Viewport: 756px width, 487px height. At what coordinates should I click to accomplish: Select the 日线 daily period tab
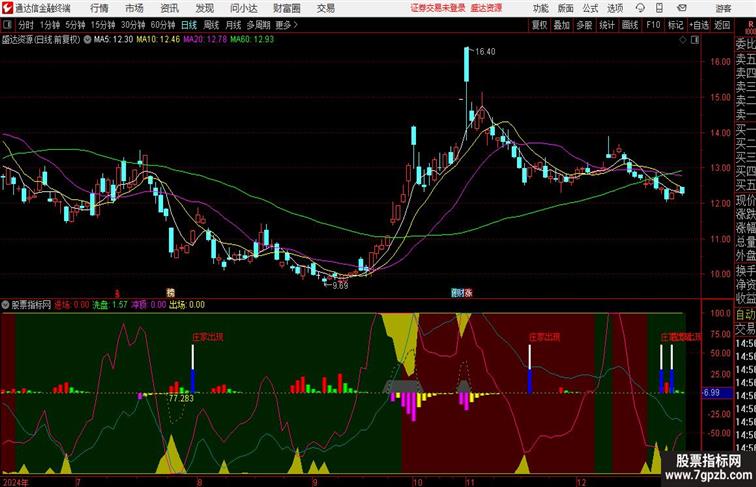pyautogui.click(x=189, y=25)
